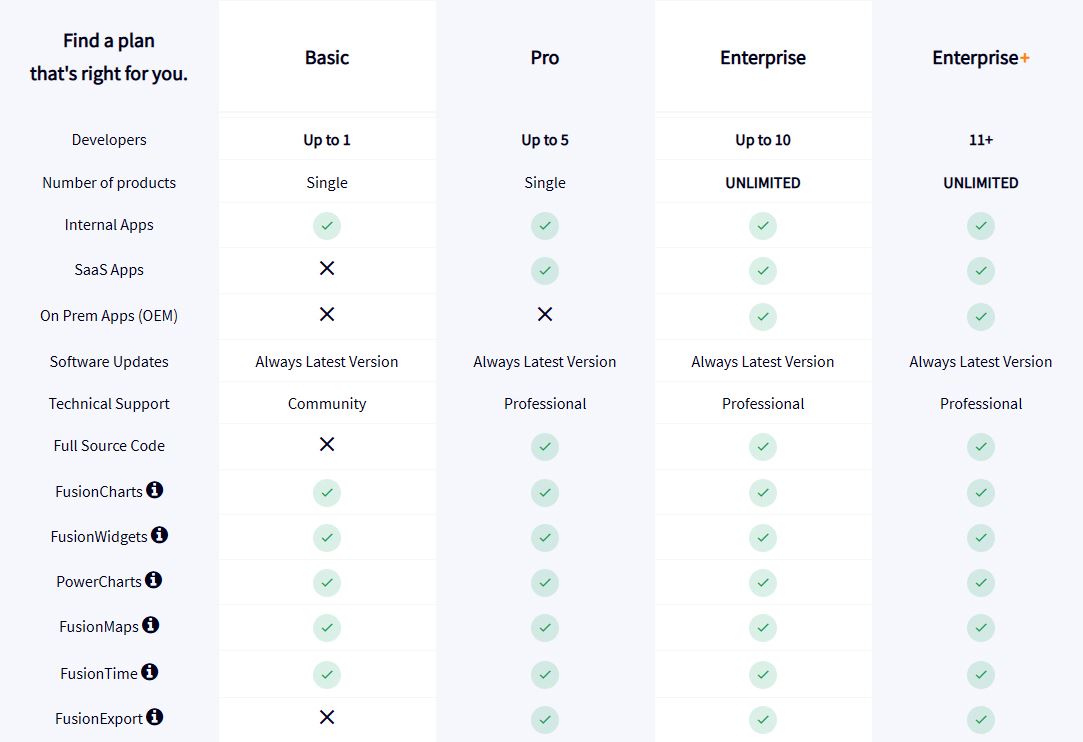Click the info icon beside FusionMaps
Image resolution: width=1083 pixels, height=742 pixels.
pos(151,625)
